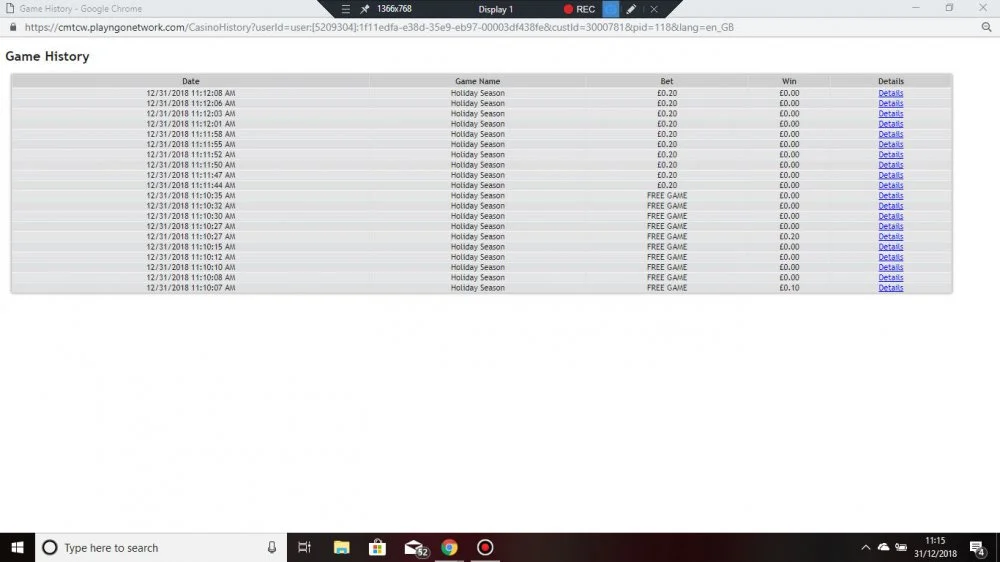Open File Explorer from taskbar

pos(341,547)
